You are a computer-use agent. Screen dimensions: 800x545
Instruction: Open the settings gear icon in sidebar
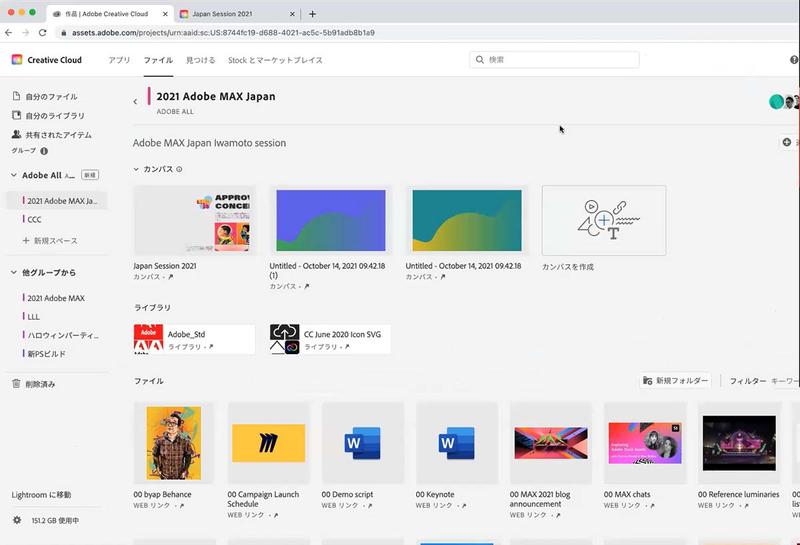(17, 520)
